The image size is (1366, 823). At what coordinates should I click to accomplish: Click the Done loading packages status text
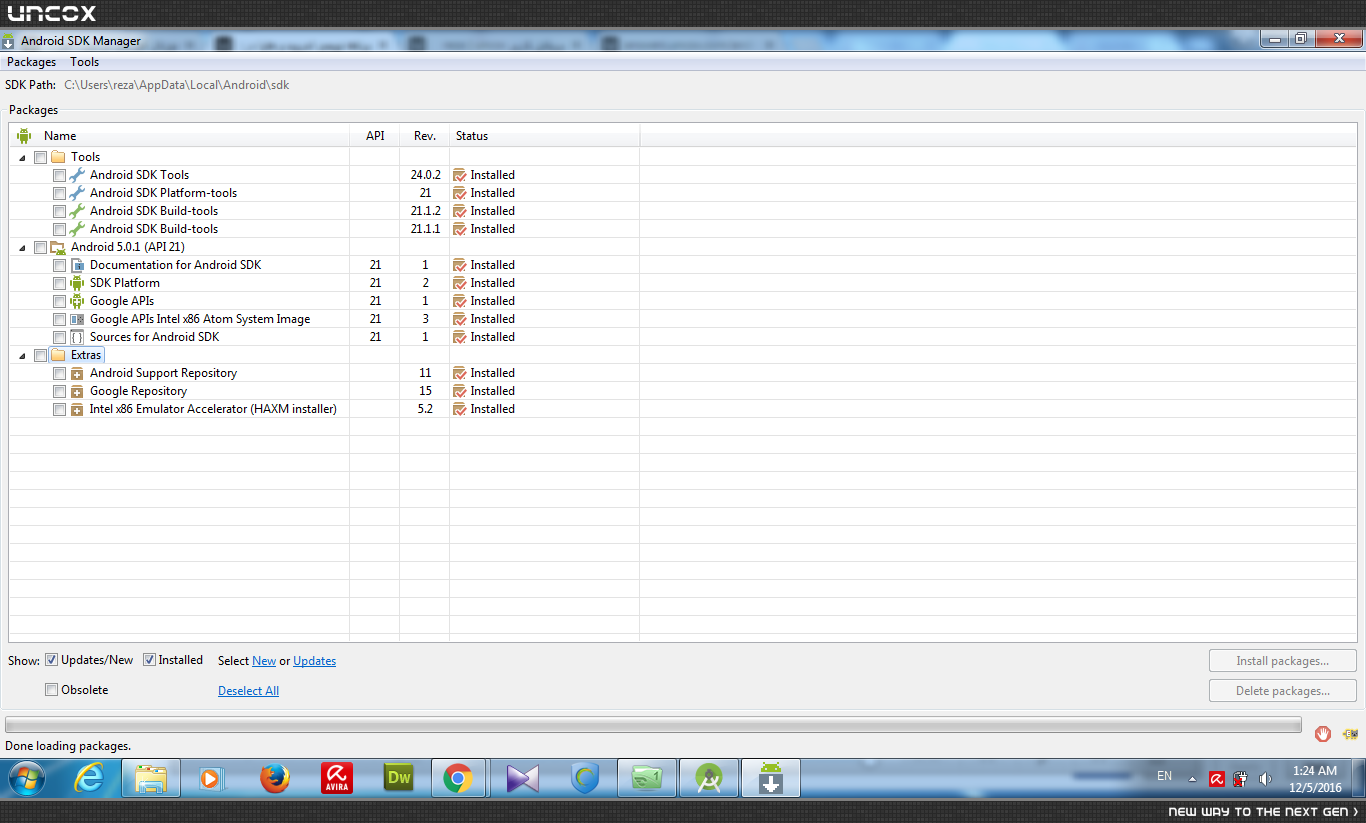coord(68,746)
